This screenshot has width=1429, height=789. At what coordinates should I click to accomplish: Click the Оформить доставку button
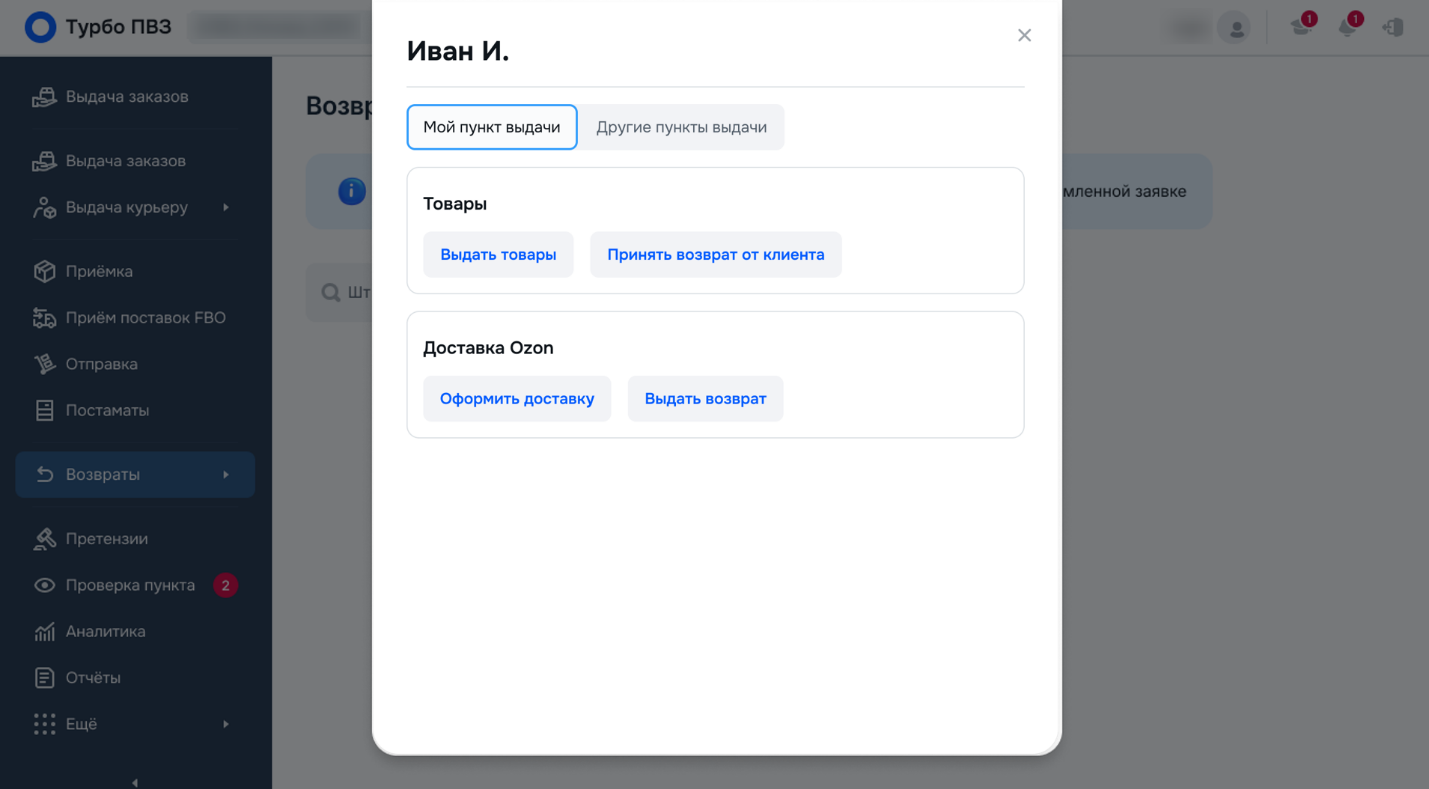(x=517, y=399)
